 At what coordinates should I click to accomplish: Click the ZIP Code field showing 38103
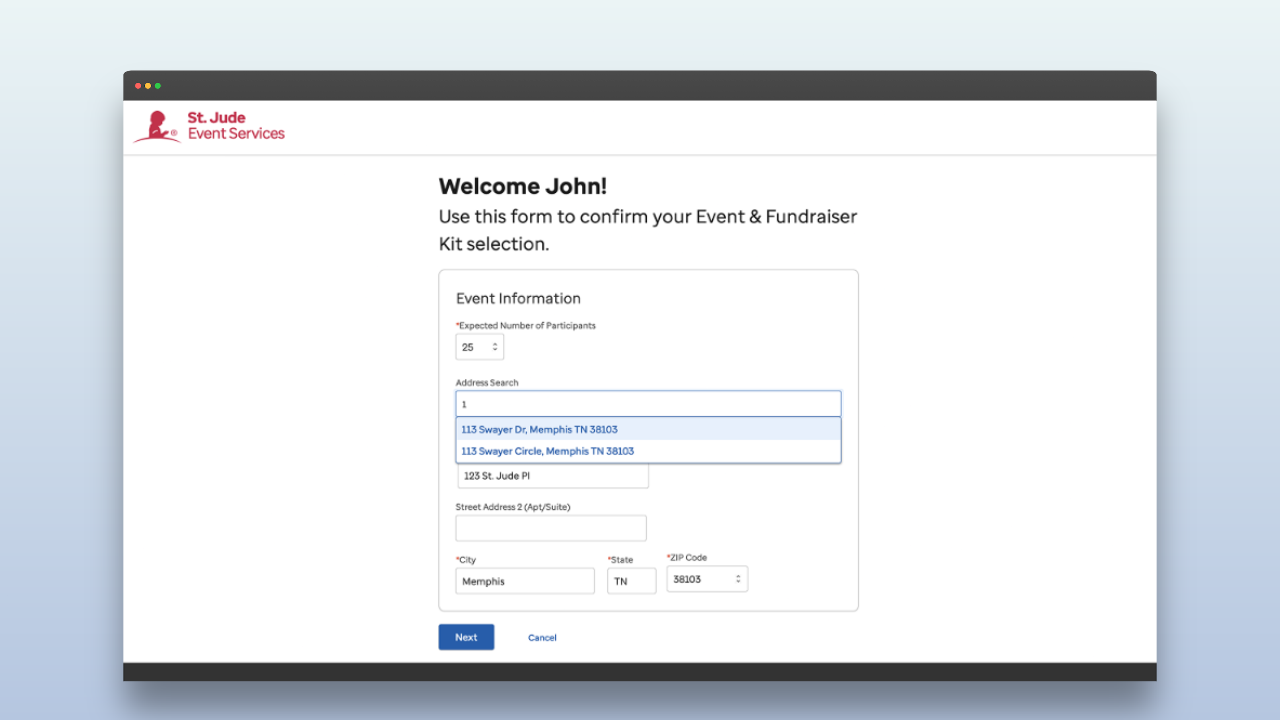tap(700, 579)
